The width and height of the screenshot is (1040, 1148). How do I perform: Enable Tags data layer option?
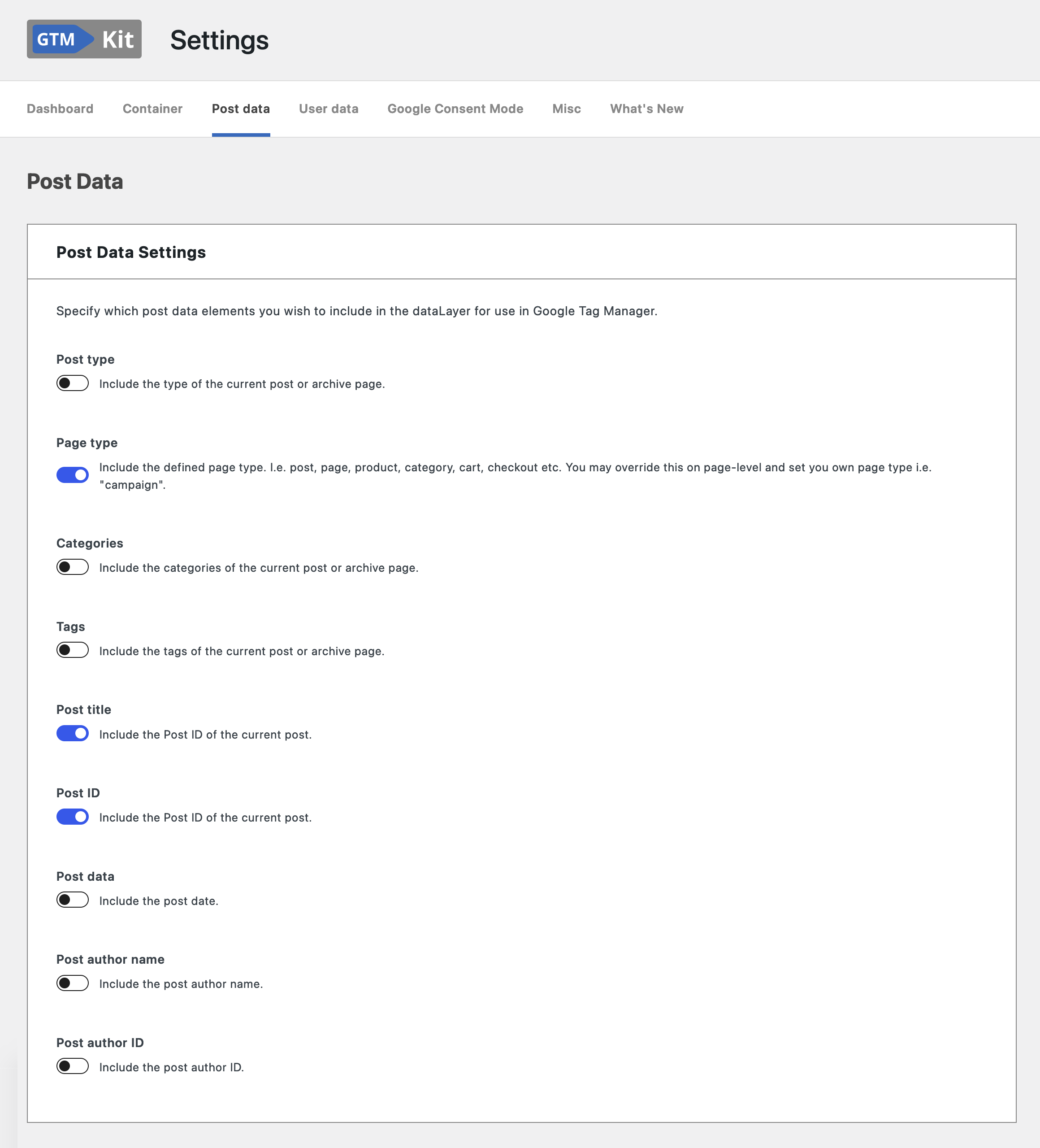73,651
